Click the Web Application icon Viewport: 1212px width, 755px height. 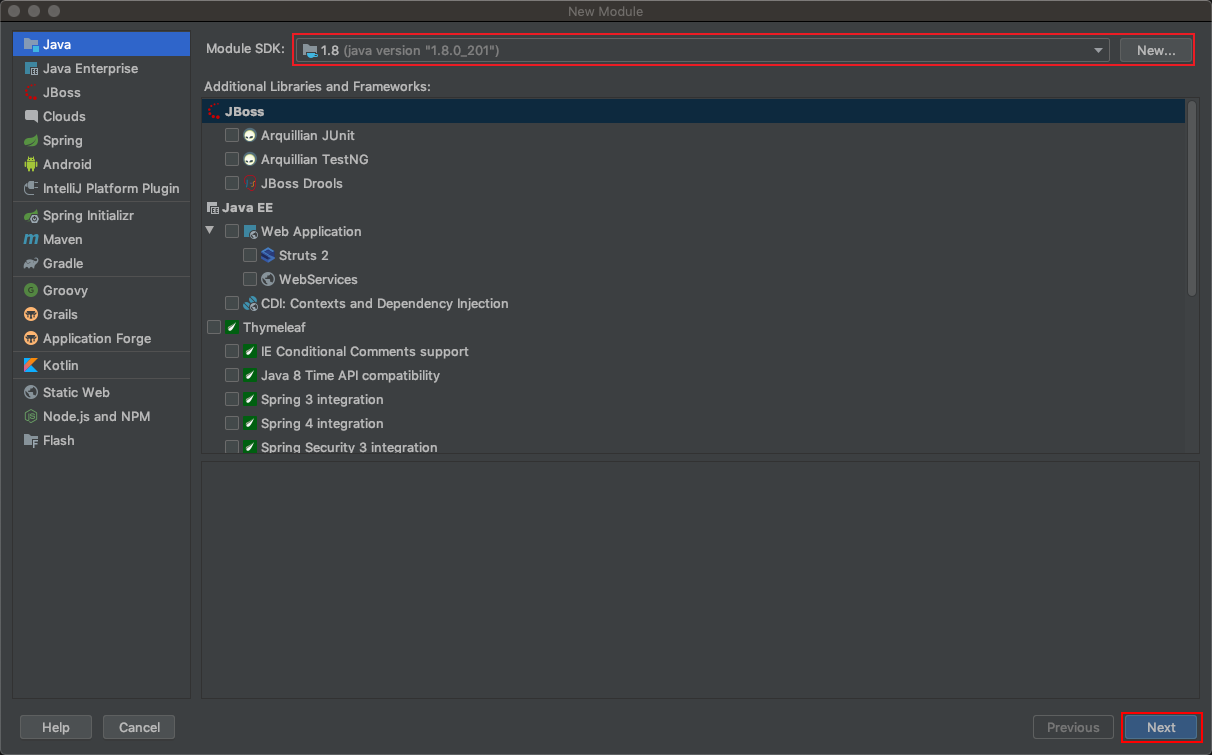coord(250,231)
